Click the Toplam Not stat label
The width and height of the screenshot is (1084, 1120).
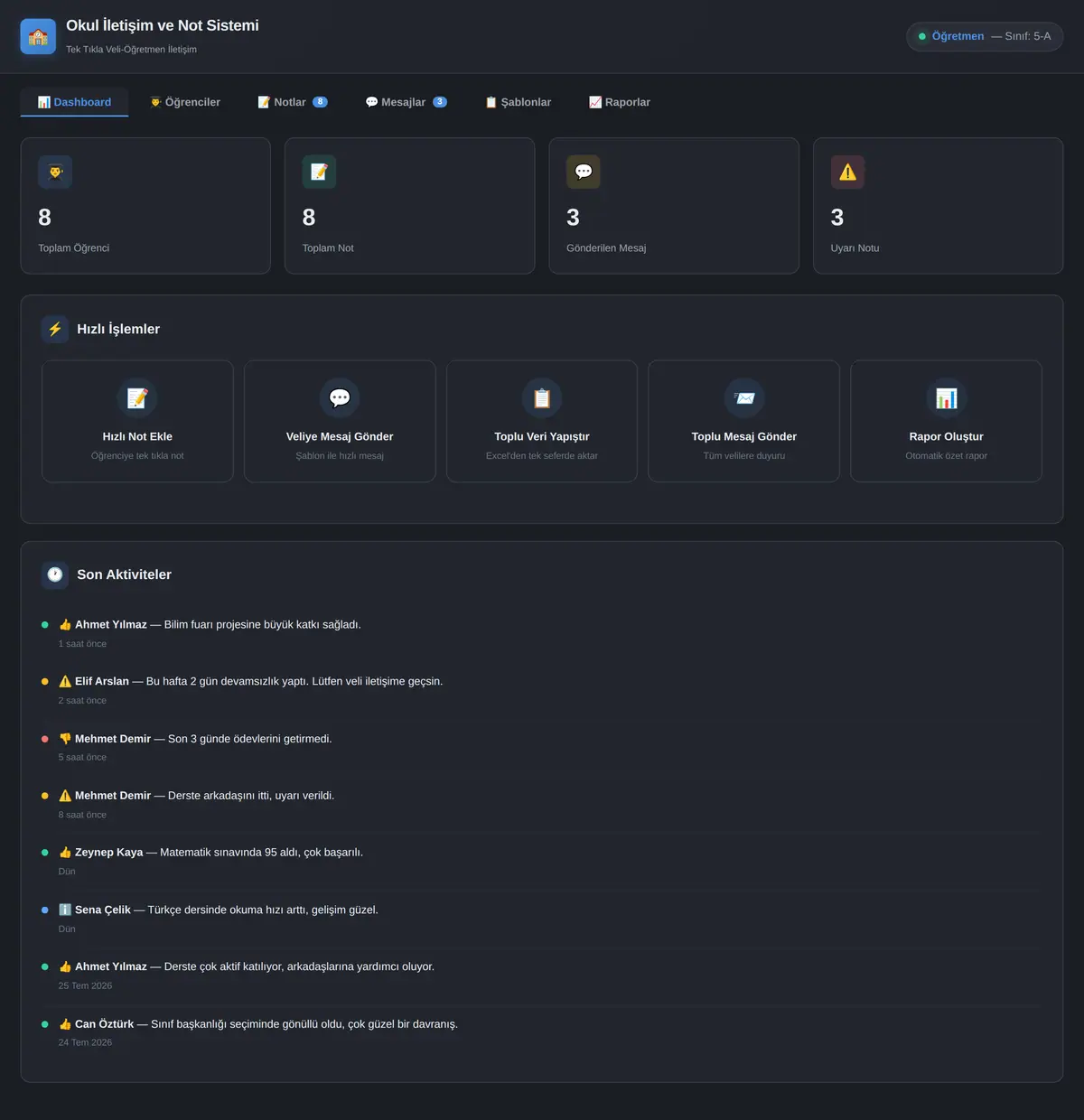[x=328, y=248]
